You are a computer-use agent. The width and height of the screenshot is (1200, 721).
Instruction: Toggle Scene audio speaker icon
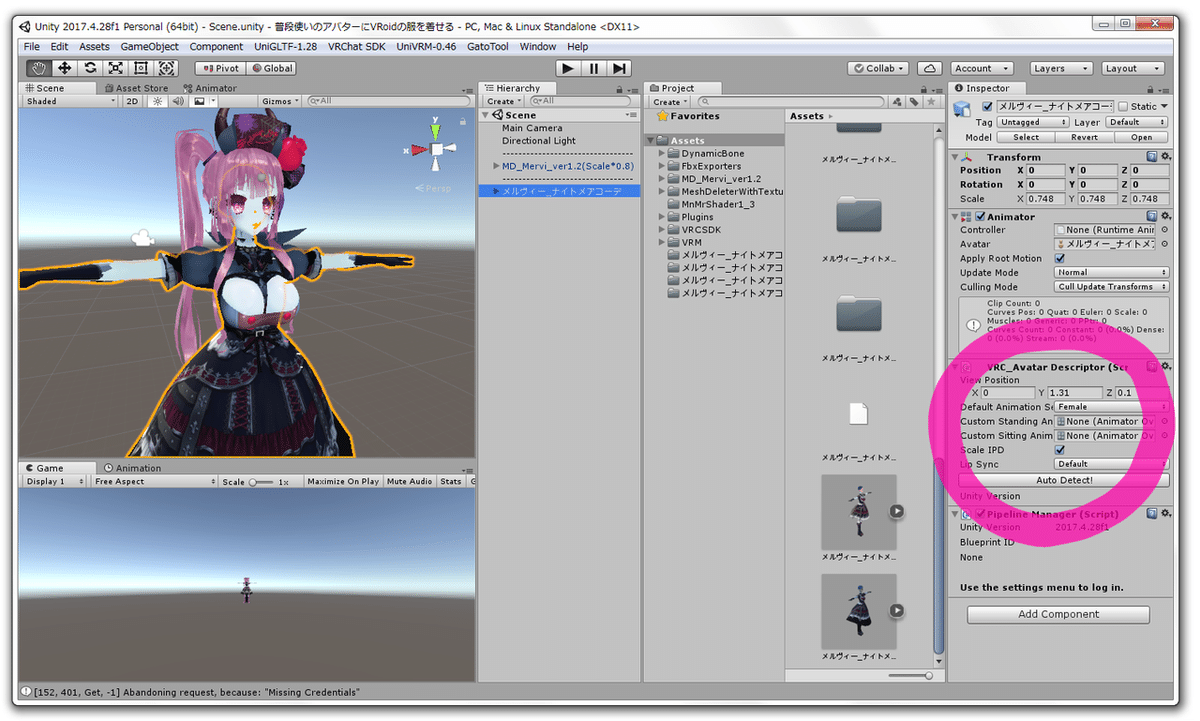178,101
